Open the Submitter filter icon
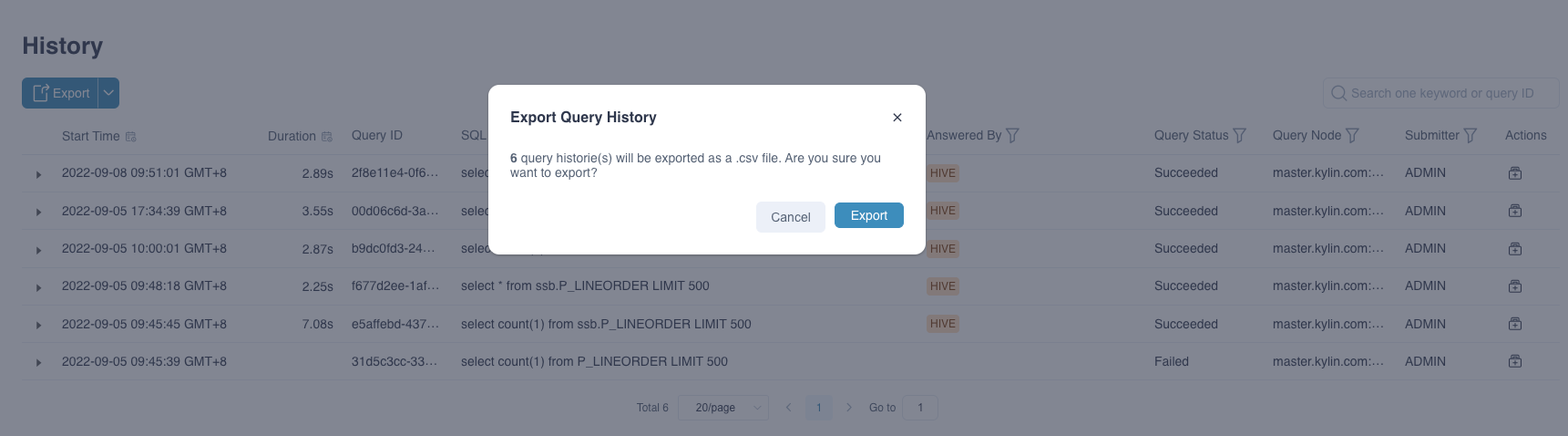The height and width of the screenshot is (436, 1568). point(1471,136)
